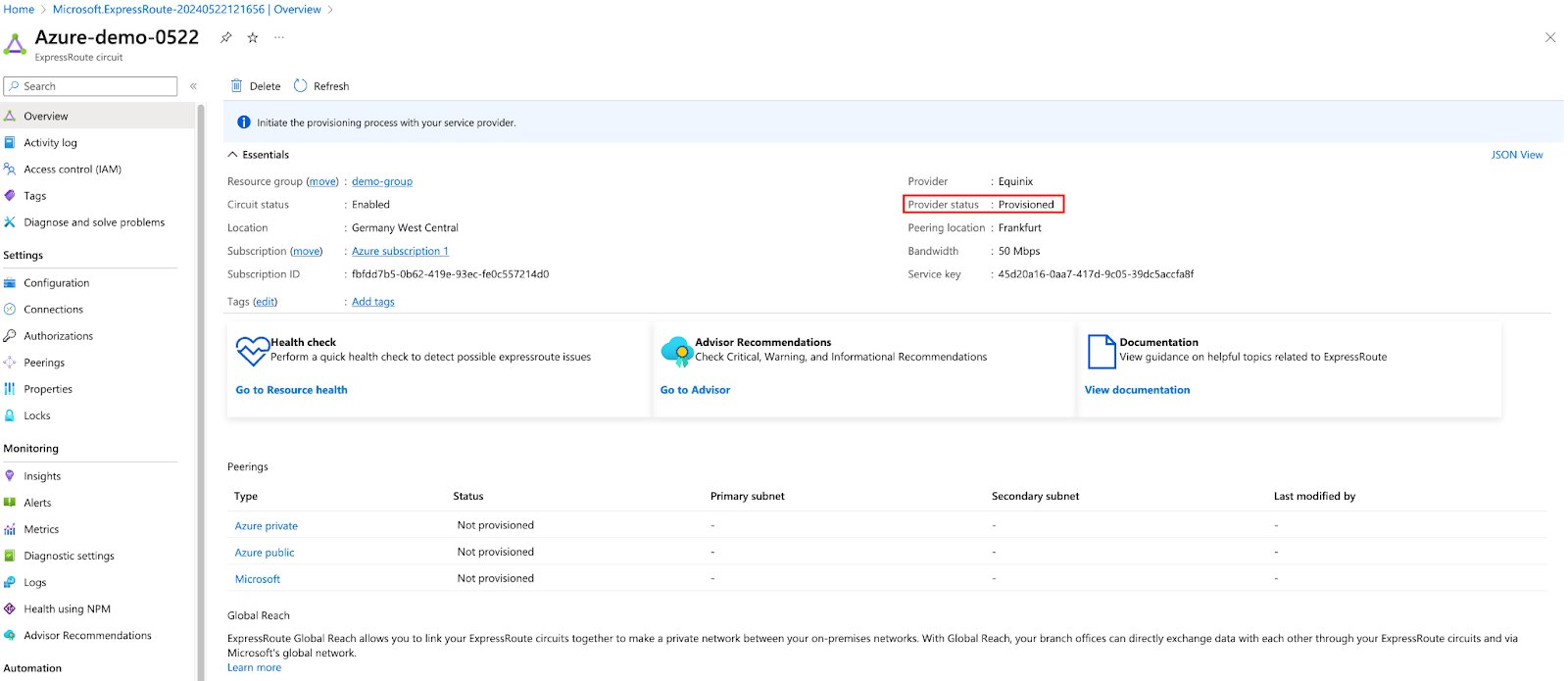This screenshot has width=1568, height=681.
Task: Click edit link next to Tags
Action: 266,302
